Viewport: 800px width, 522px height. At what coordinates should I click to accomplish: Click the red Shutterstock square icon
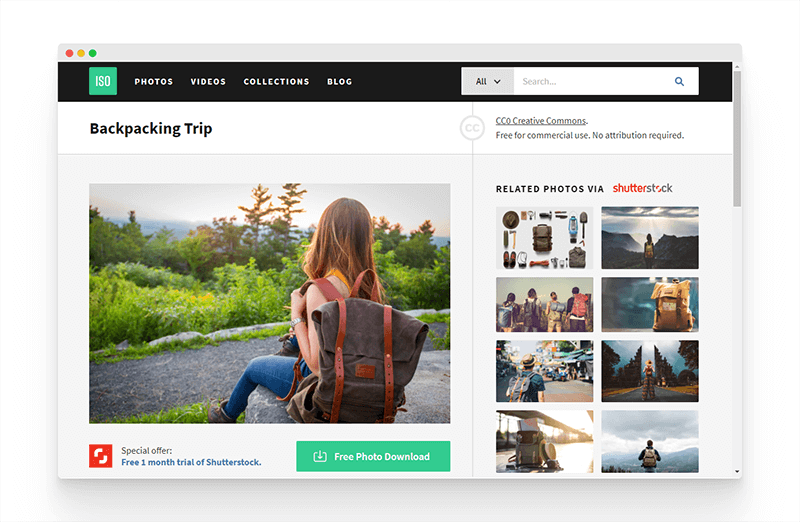pos(101,456)
